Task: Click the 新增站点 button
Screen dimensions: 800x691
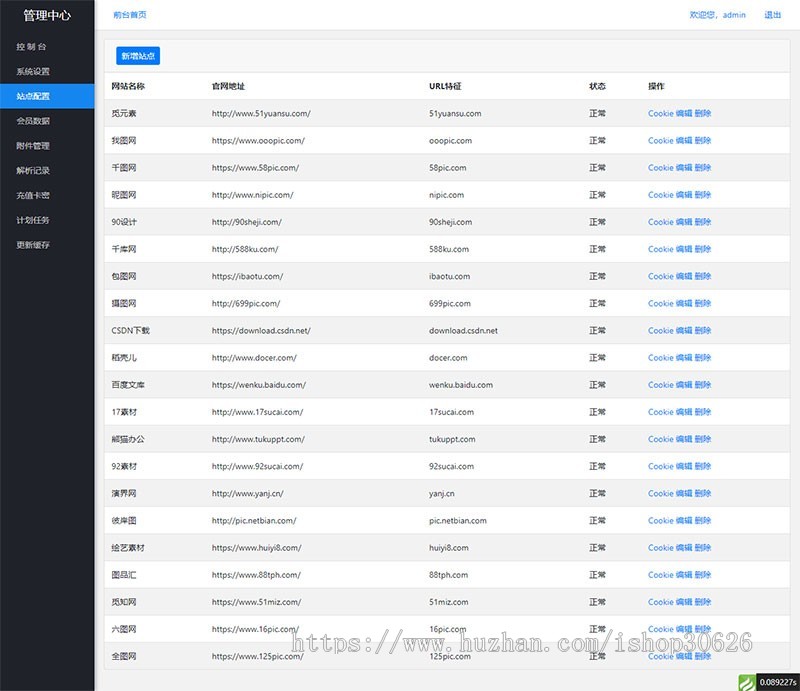Action: (x=138, y=56)
